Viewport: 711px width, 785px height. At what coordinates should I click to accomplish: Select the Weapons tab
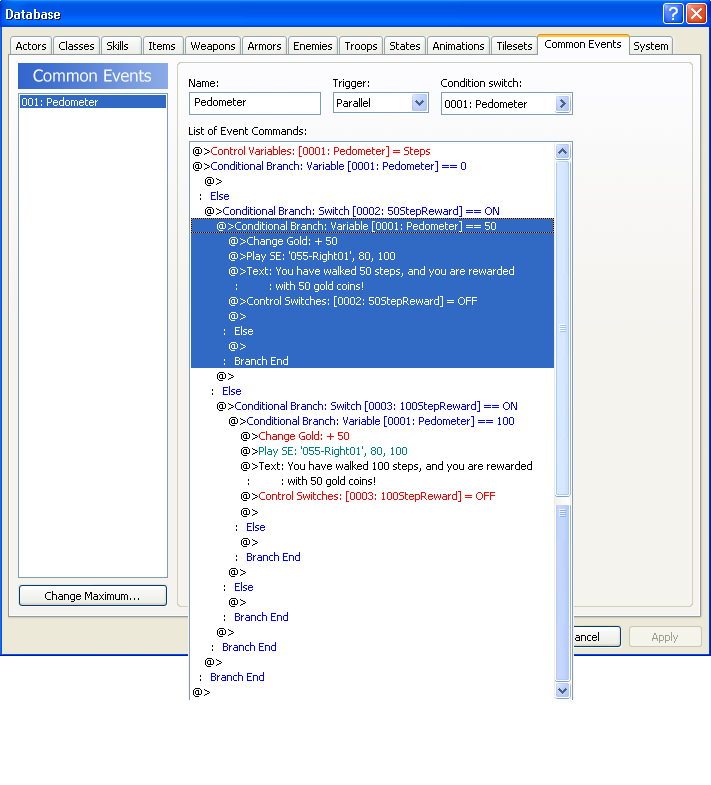point(213,46)
